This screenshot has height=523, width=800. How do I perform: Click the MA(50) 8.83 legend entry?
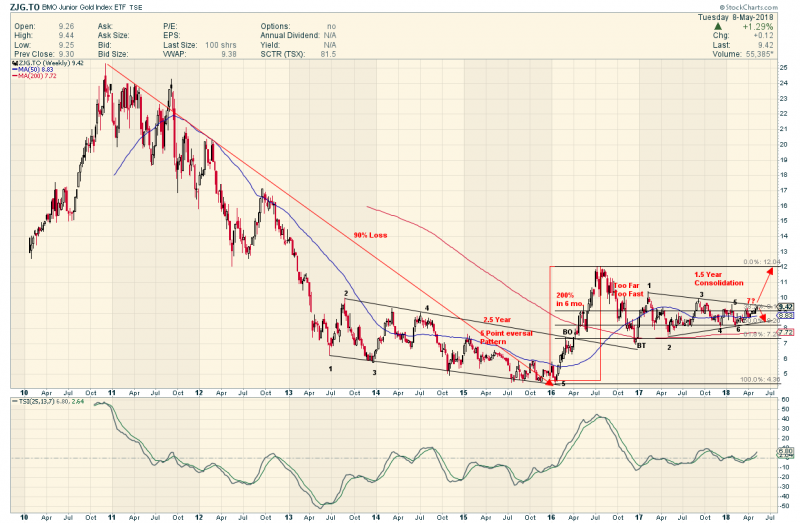pos(32,69)
